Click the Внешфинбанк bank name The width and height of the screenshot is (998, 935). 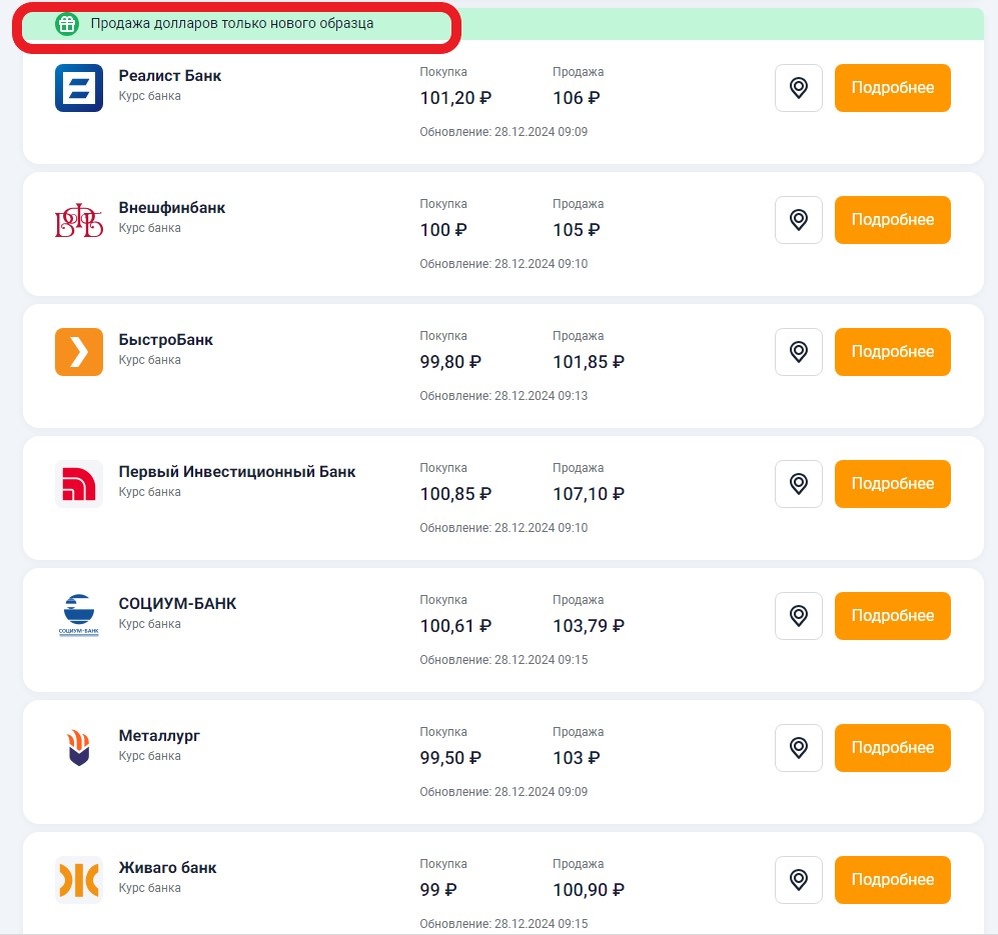tap(172, 208)
